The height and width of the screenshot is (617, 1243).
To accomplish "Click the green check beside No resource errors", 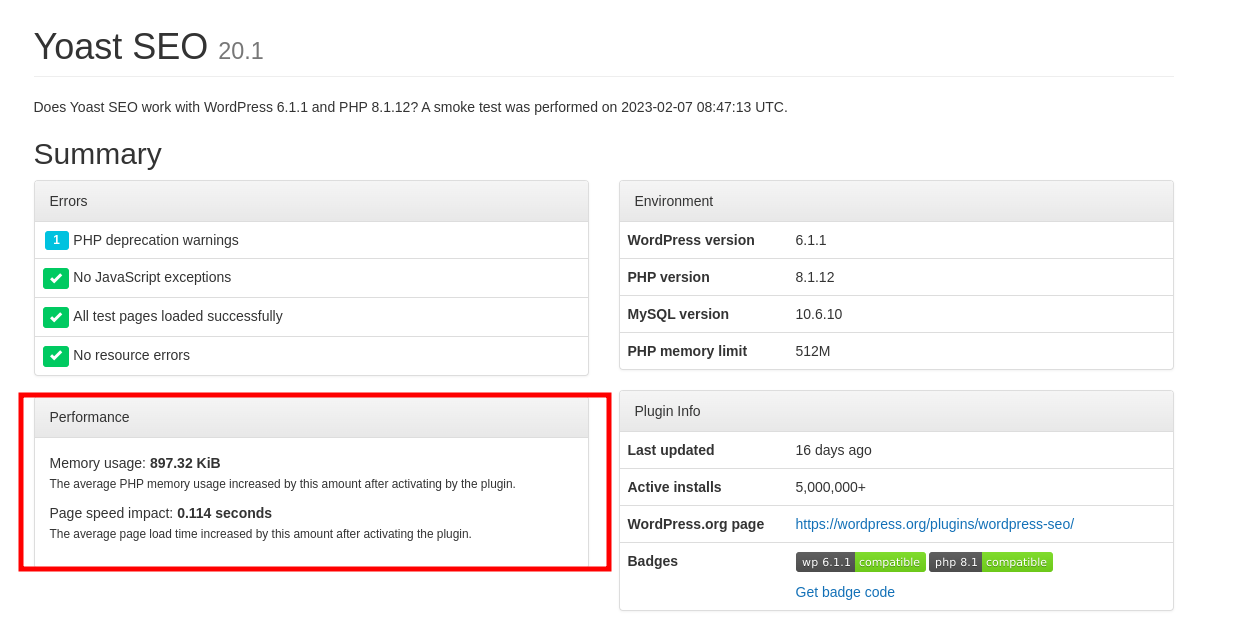I will [x=56, y=356].
